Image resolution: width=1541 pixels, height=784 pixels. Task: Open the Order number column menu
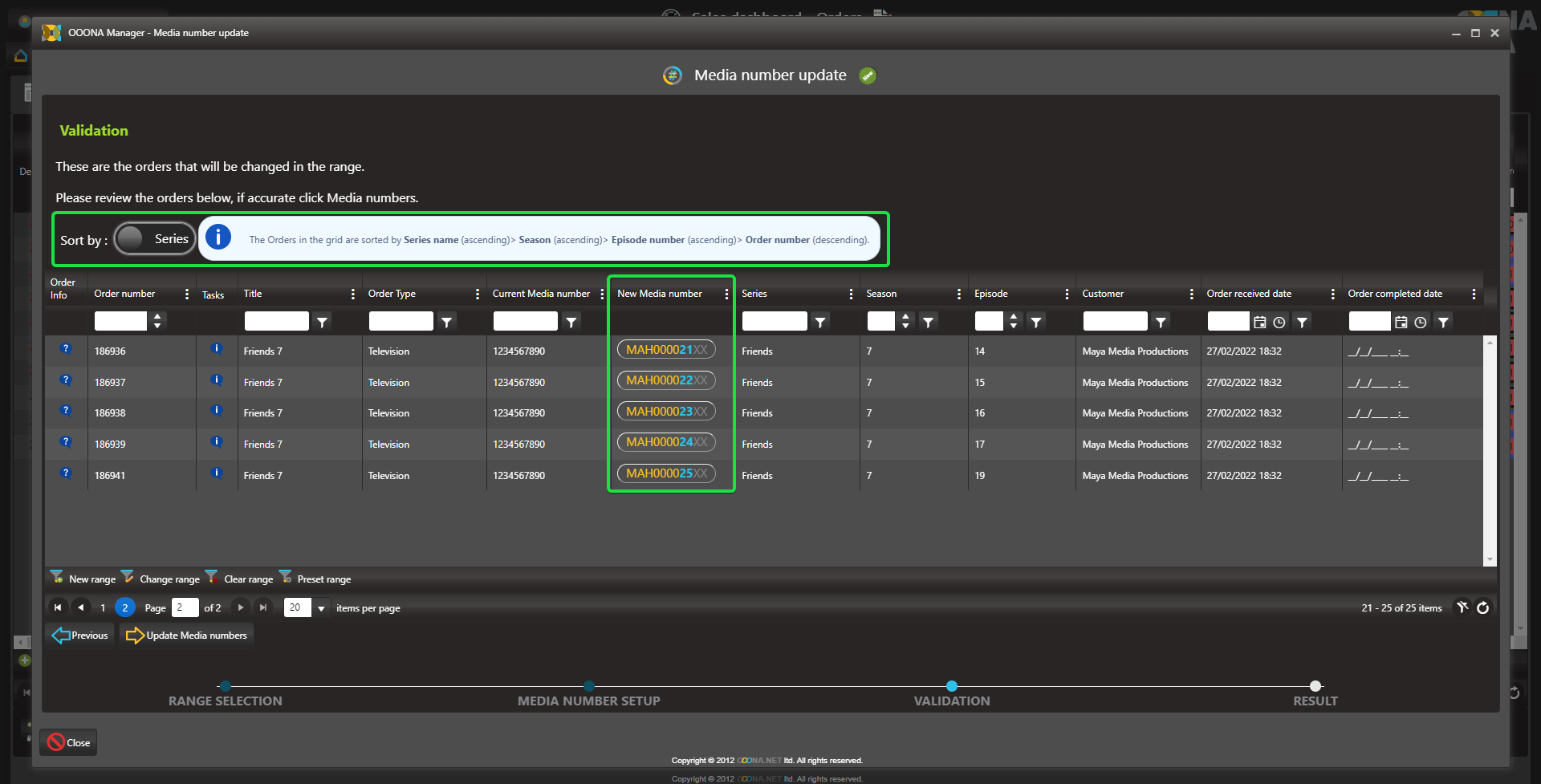(187, 294)
